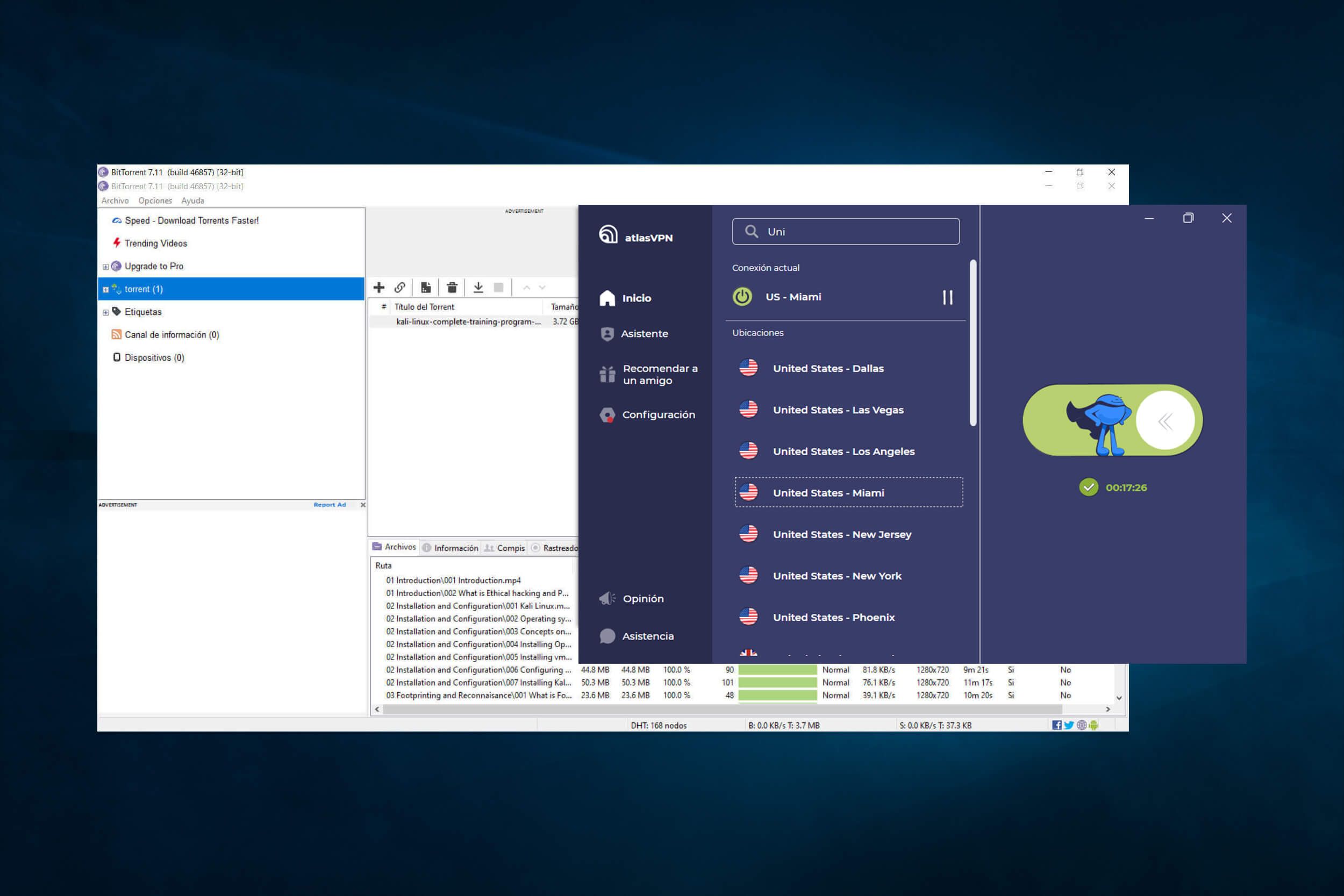Select United States - Miami location
The width and height of the screenshot is (1344, 896).
[x=848, y=492]
